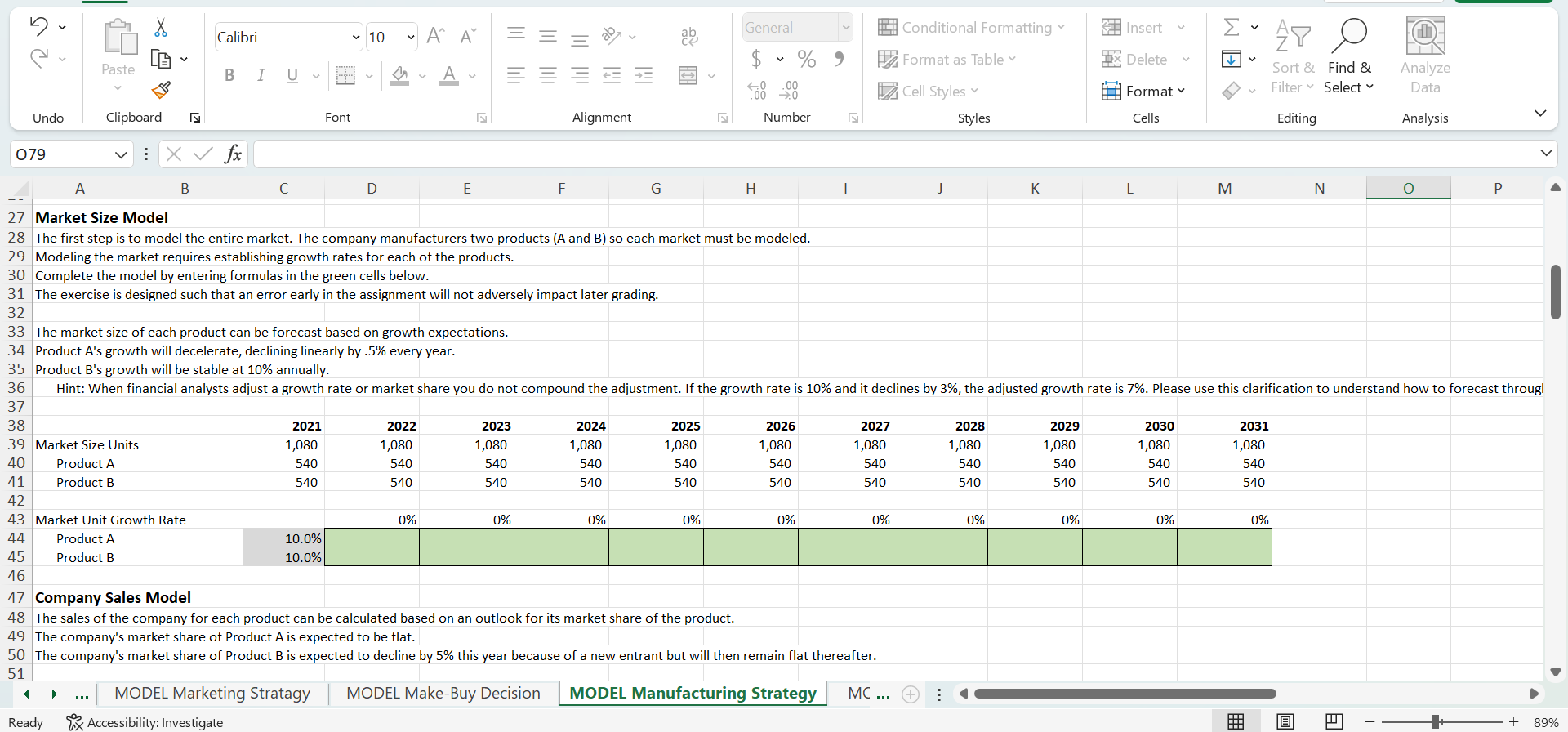This screenshot has width=1568, height=732.
Task: Open the font name dropdown
Action: (x=356, y=37)
